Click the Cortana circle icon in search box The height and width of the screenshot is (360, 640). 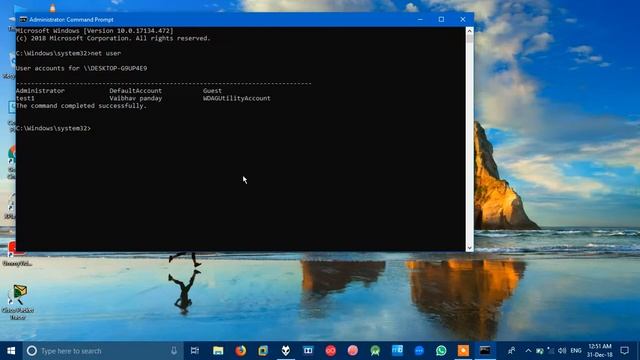(x=31, y=351)
